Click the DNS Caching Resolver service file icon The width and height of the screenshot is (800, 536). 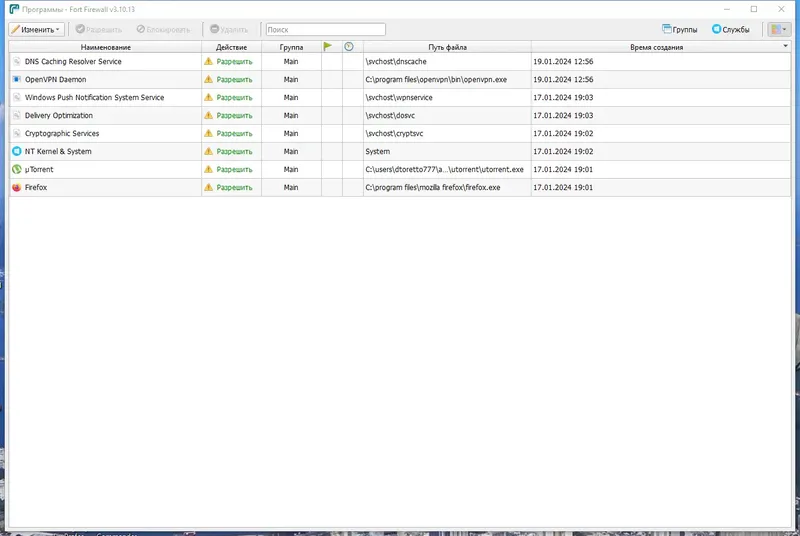point(17,62)
